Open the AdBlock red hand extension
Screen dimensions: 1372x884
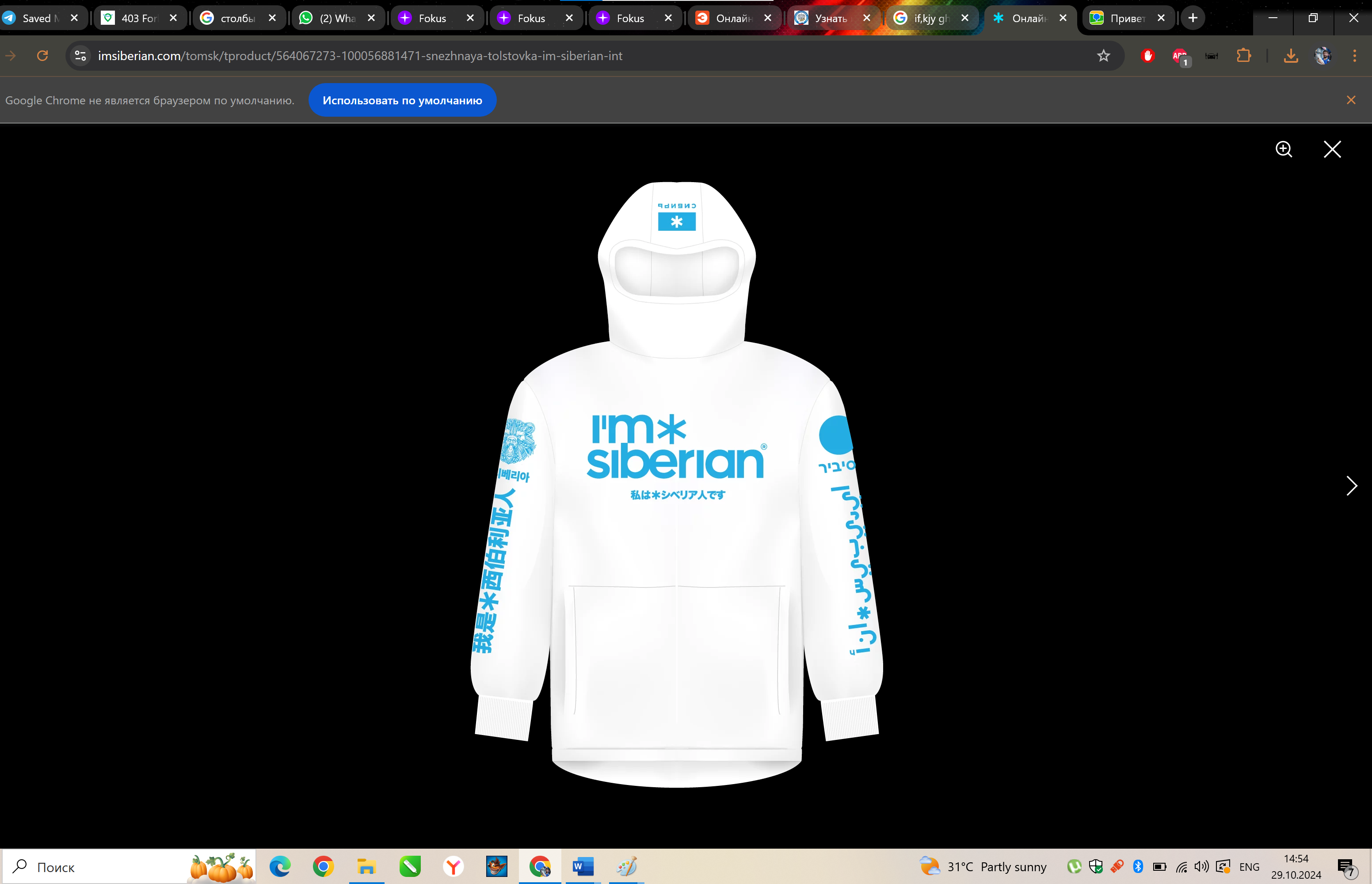click(1147, 56)
